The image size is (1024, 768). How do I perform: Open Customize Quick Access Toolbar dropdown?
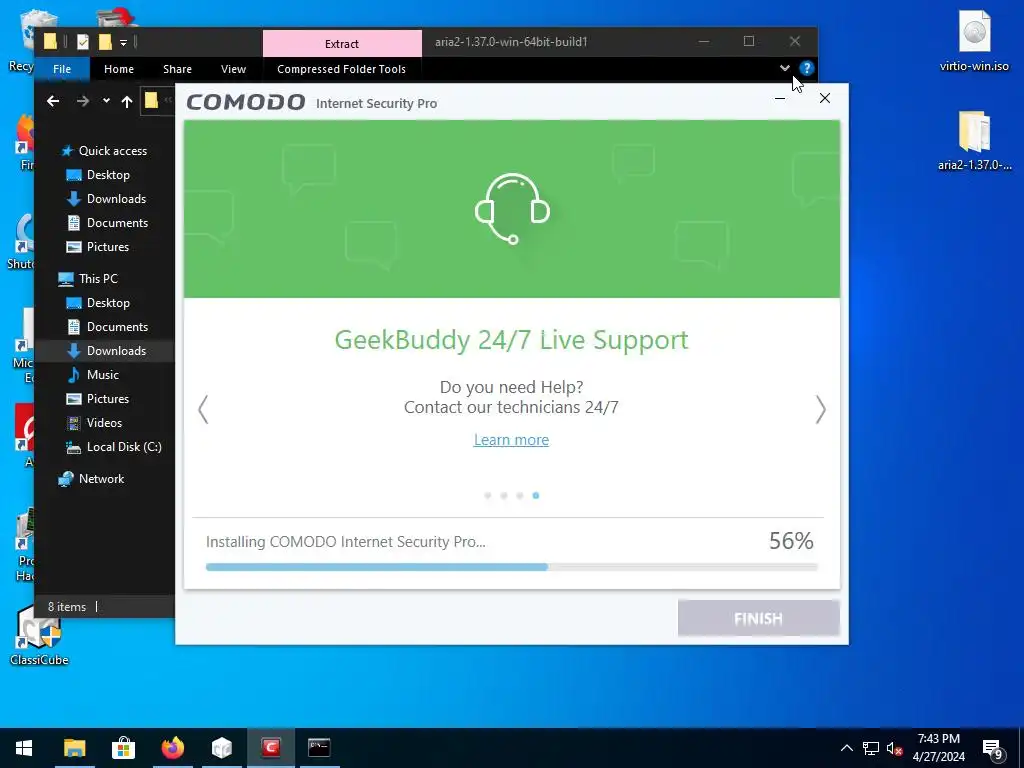(123, 43)
